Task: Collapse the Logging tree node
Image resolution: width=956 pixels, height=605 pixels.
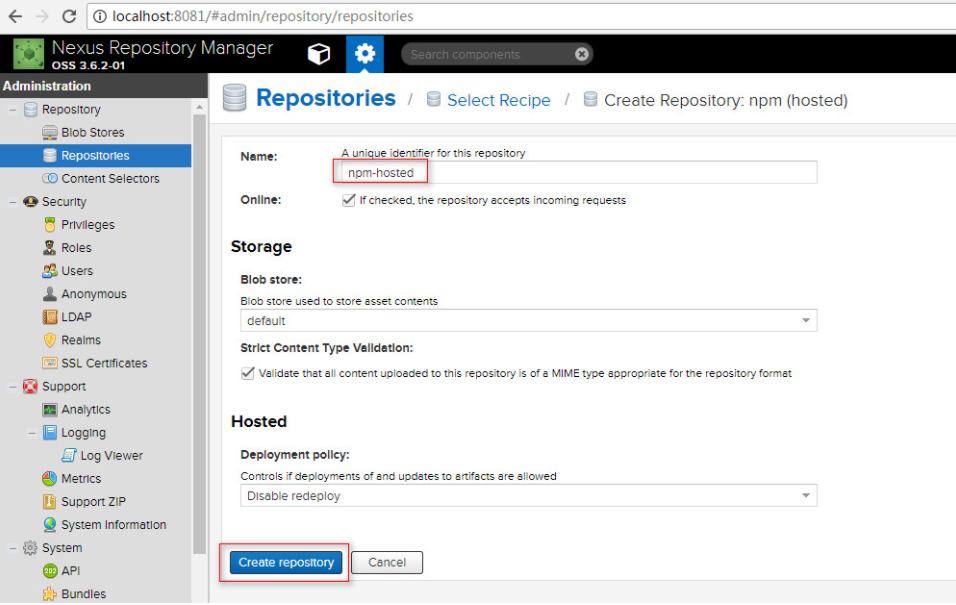Action: coord(32,433)
